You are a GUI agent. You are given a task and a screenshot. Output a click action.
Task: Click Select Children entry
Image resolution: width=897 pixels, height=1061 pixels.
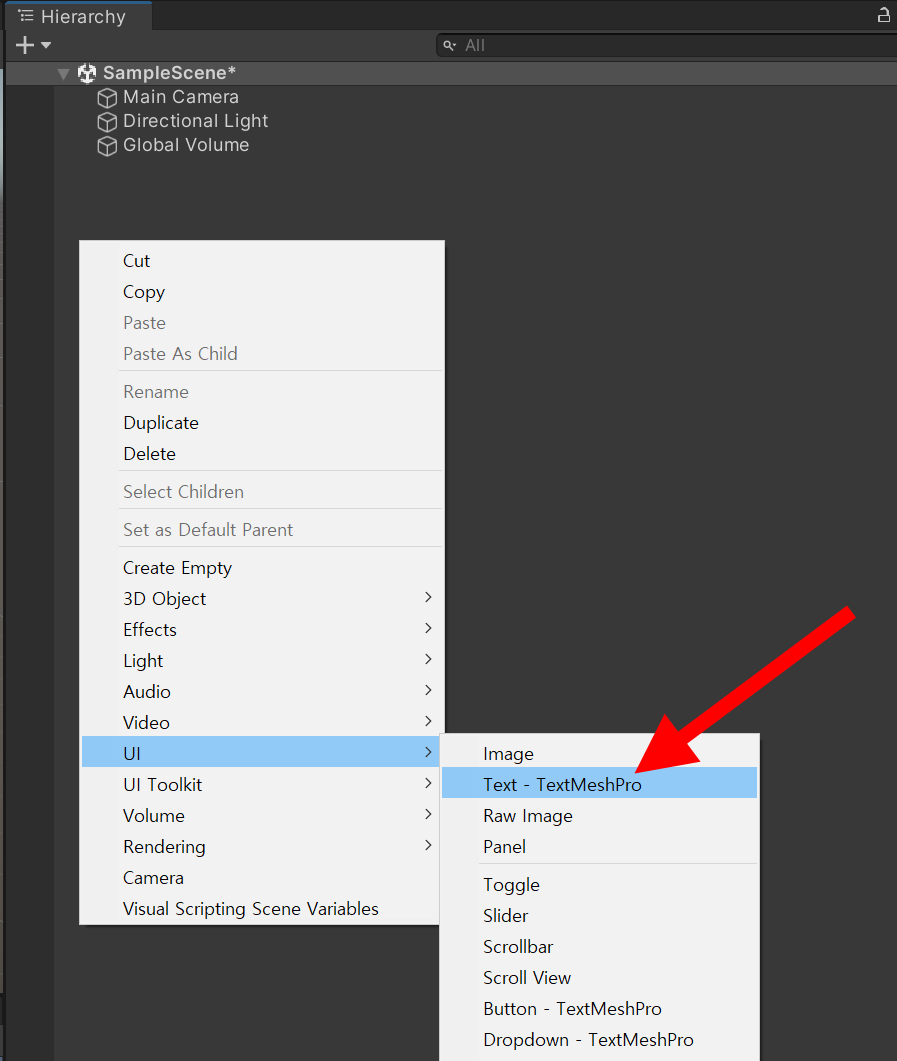coord(262,492)
